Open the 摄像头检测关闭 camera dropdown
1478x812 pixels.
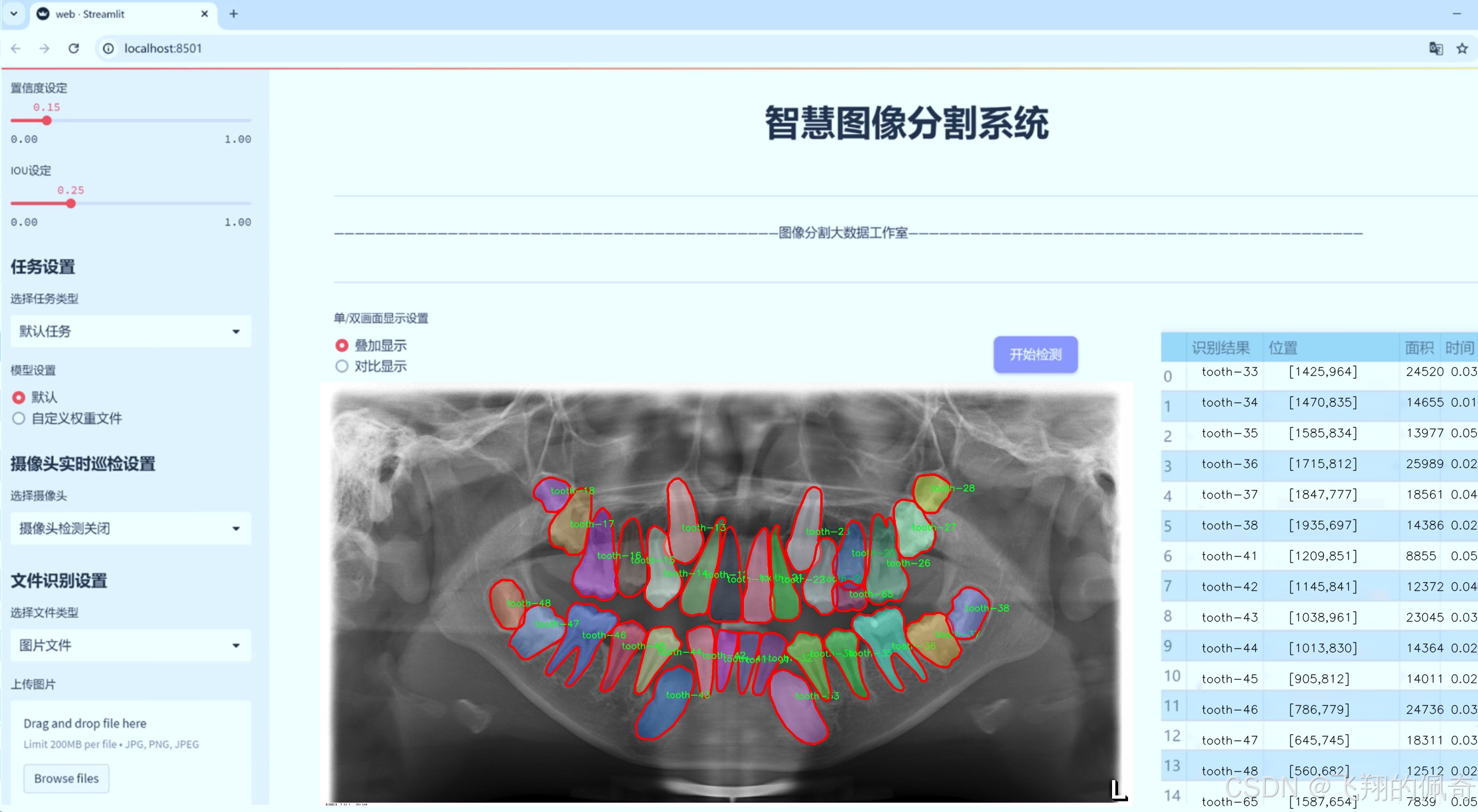click(131, 528)
